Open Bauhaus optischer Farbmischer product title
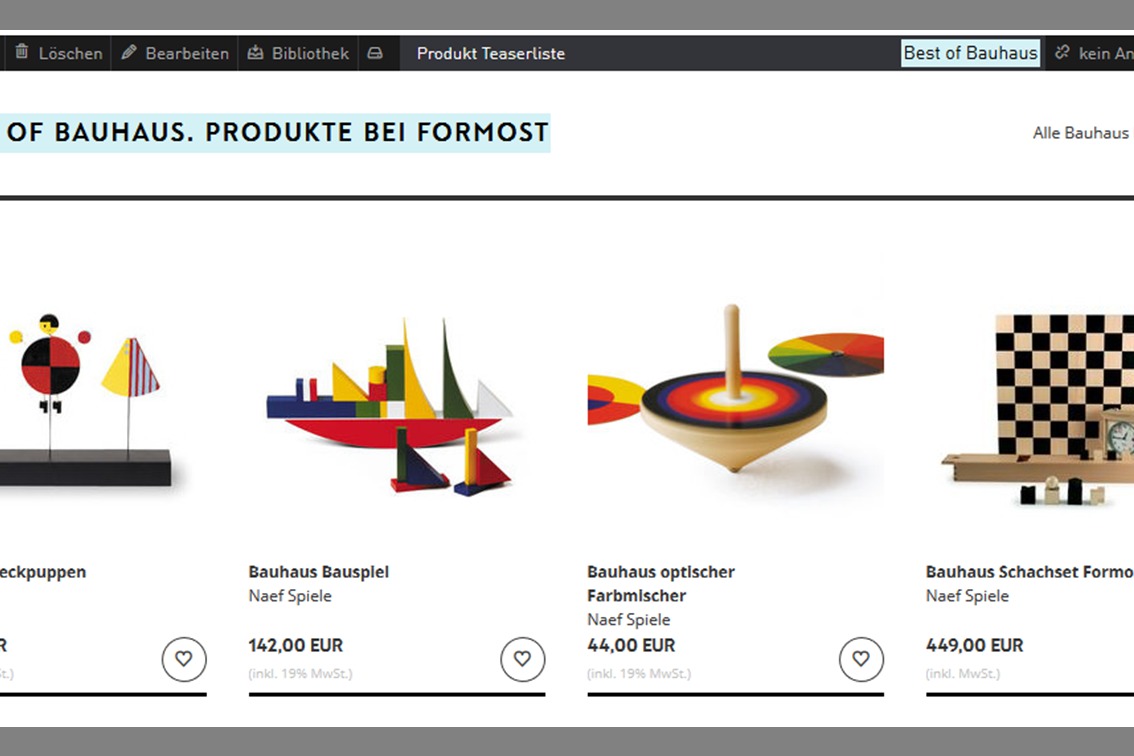This screenshot has height=756, width=1134. (660, 583)
